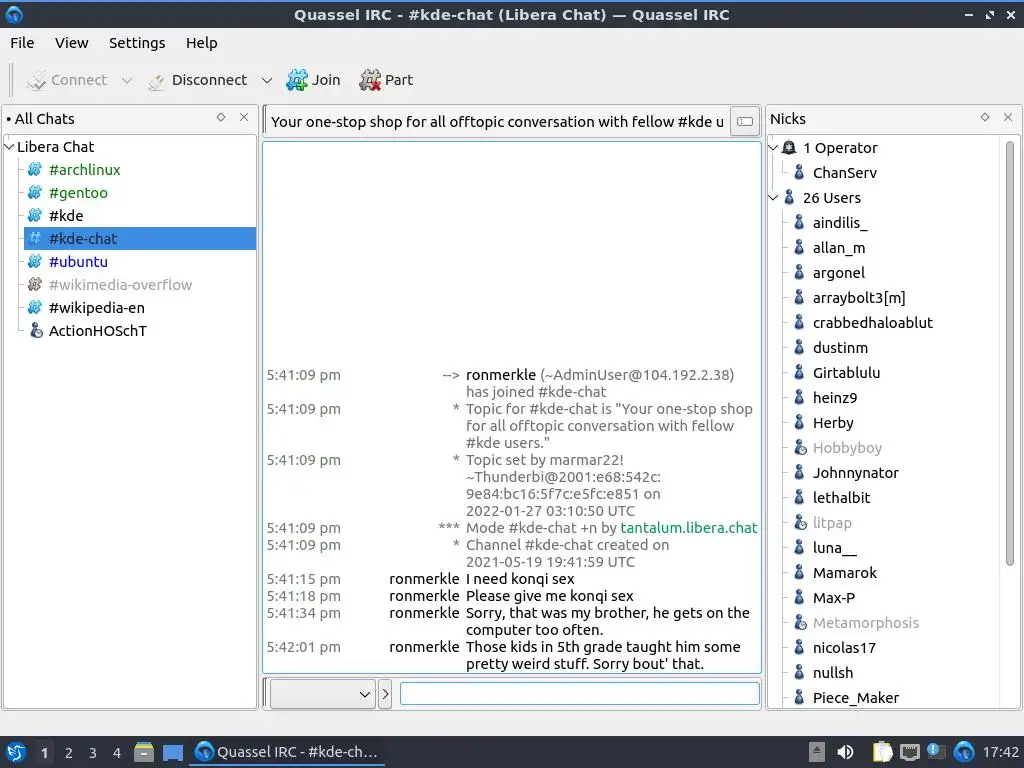Select argonel in the nick list

point(839,273)
